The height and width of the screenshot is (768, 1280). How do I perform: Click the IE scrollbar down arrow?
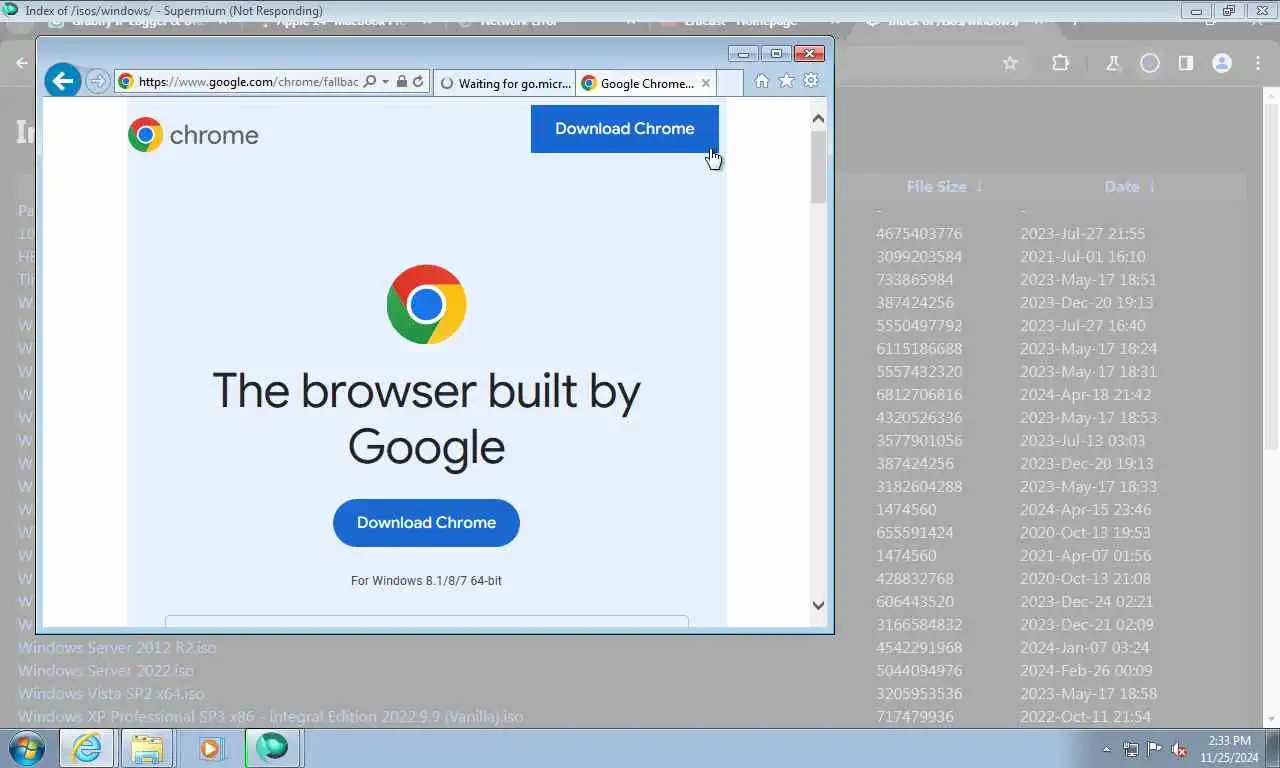click(818, 605)
